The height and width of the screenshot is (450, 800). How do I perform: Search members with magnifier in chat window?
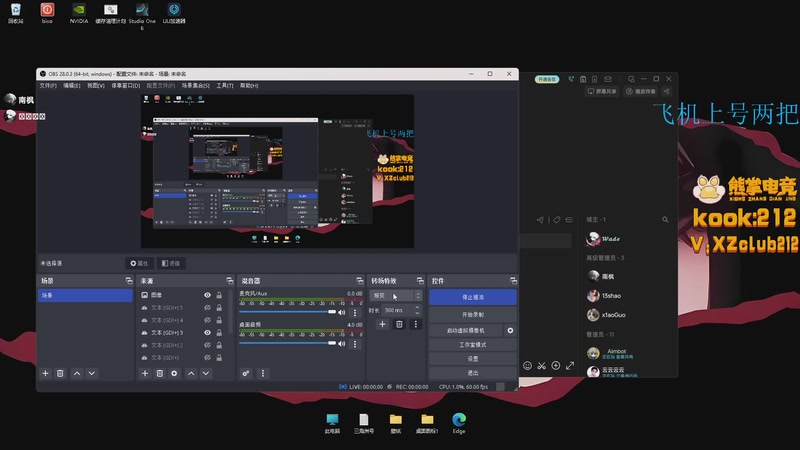click(665, 219)
